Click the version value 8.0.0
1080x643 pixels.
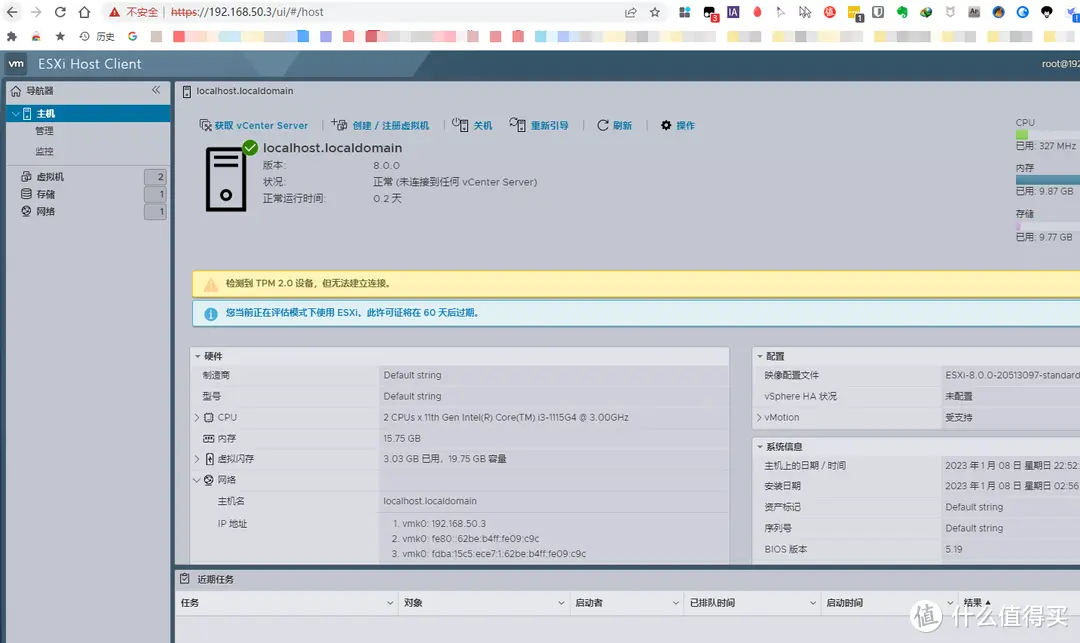tap(386, 165)
